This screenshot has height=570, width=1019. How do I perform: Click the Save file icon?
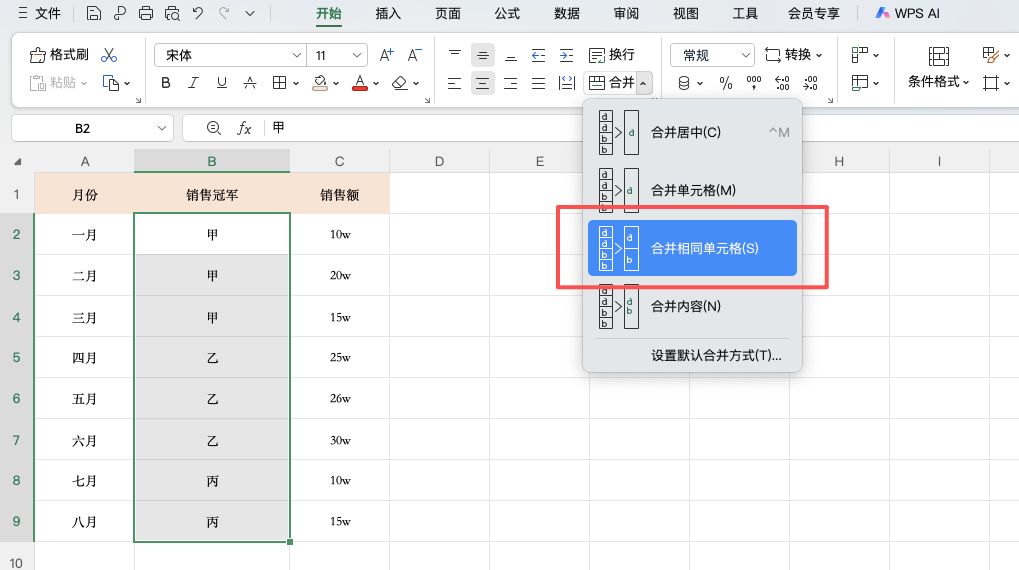pos(93,13)
